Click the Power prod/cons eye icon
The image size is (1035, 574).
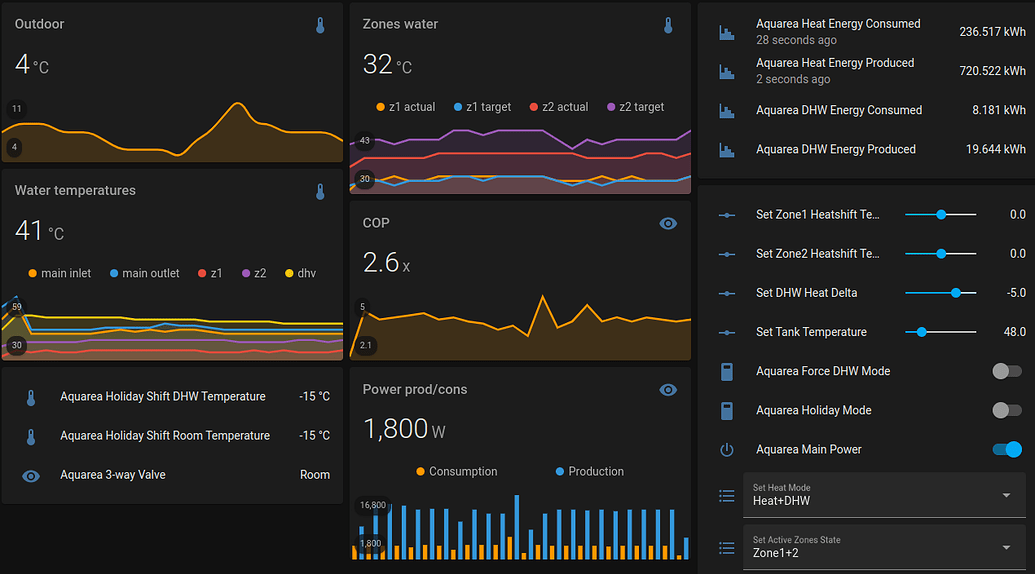(668, 390)
